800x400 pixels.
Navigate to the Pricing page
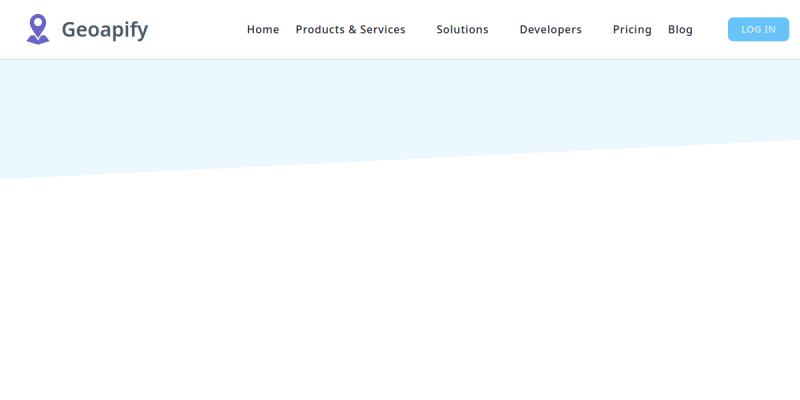[632, 30]
